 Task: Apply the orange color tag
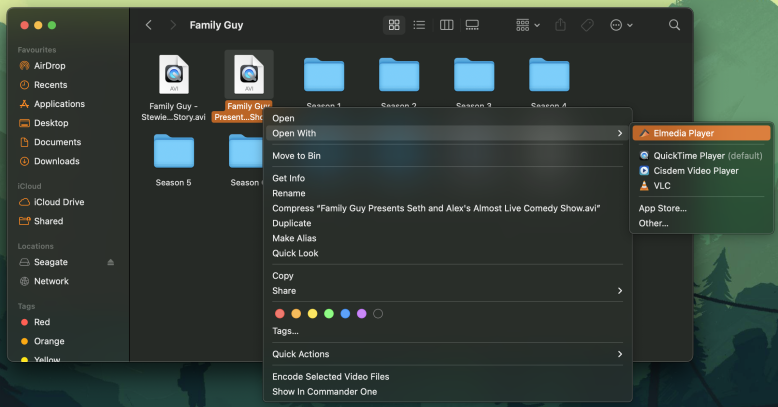(296, 314)
